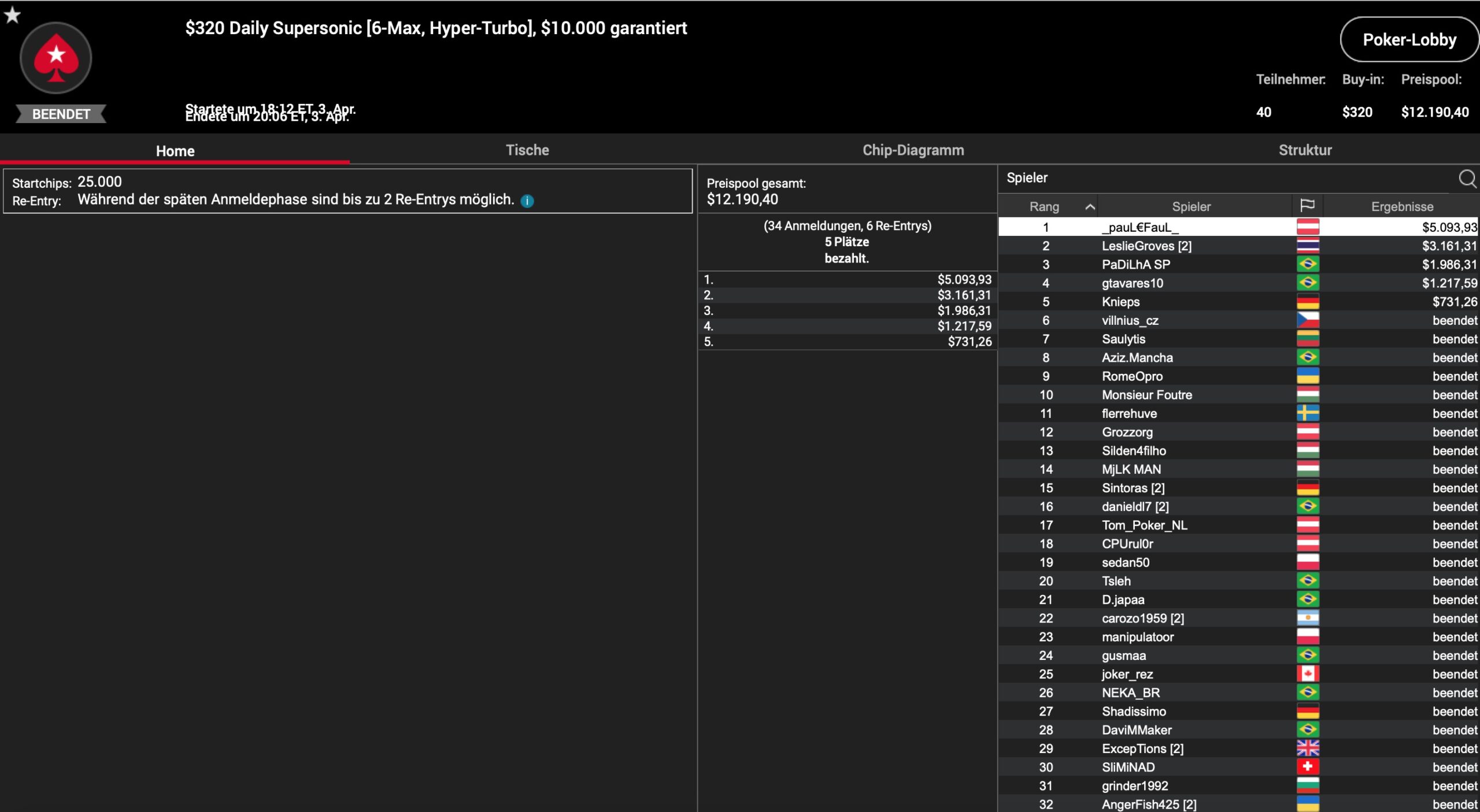Click the Poker-Lobby button
The width and height of the screenshot is (1480, 812).
point(1409,39)
